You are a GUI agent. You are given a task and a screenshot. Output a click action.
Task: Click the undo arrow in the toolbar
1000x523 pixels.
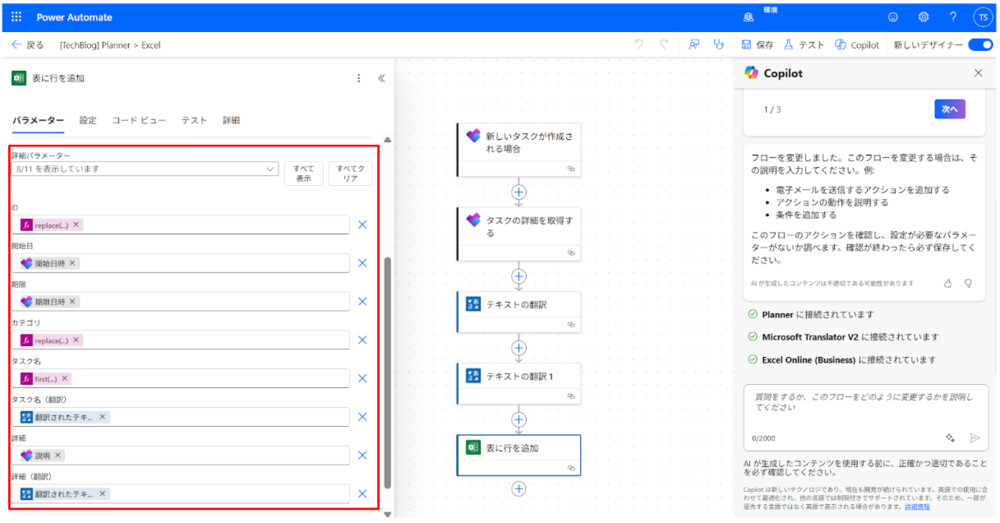[639, 45]
